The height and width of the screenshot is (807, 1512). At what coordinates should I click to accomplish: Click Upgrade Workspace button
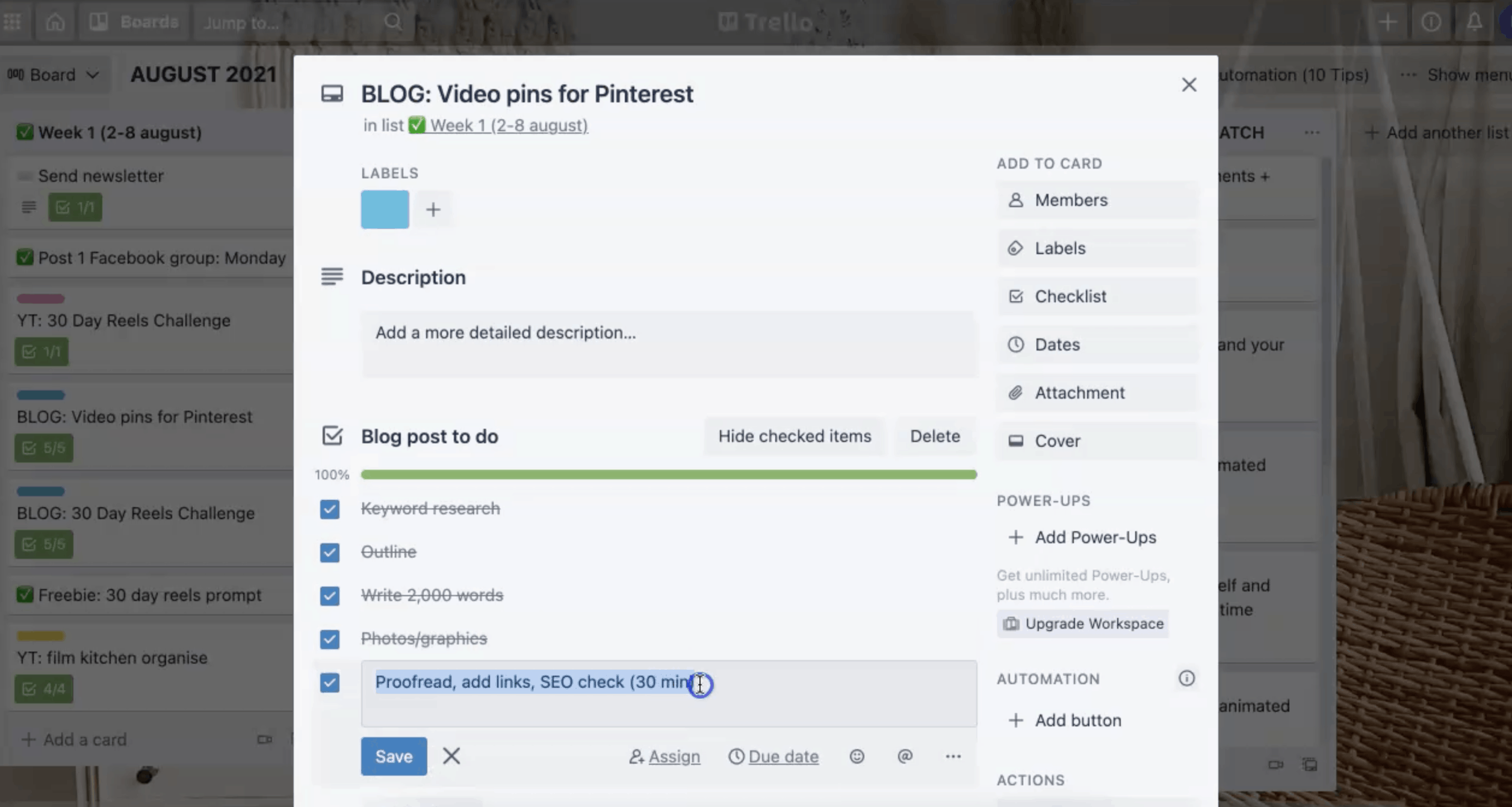[x=1083, y=624]
